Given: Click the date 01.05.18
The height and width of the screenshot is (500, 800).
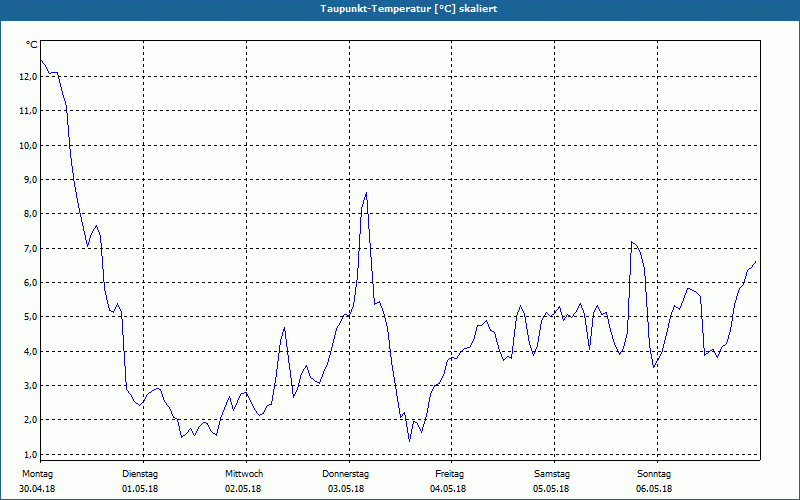Looking at the screenshot, I should 140,489.
